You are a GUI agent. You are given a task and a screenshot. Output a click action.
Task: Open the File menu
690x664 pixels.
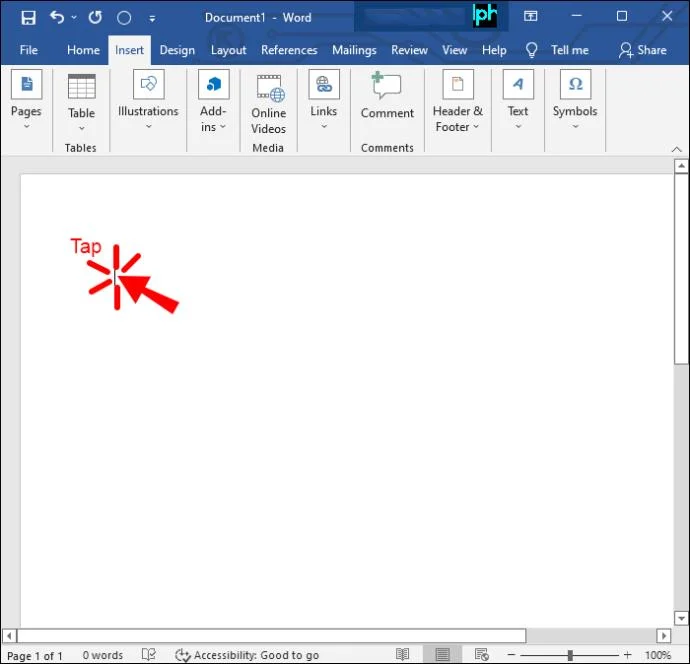[x=29, y=50]
